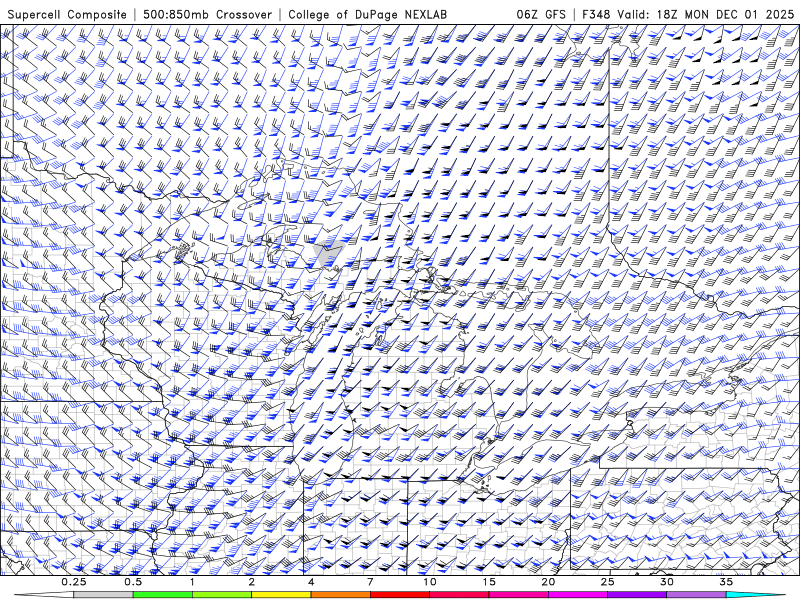The width and height of the screenshot is (800, 600).
Task: Click the yellow color bar segment after 2
Action: (281, 595)
